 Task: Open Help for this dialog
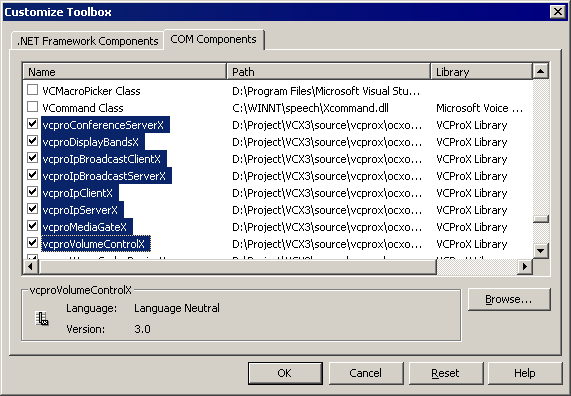525,373
